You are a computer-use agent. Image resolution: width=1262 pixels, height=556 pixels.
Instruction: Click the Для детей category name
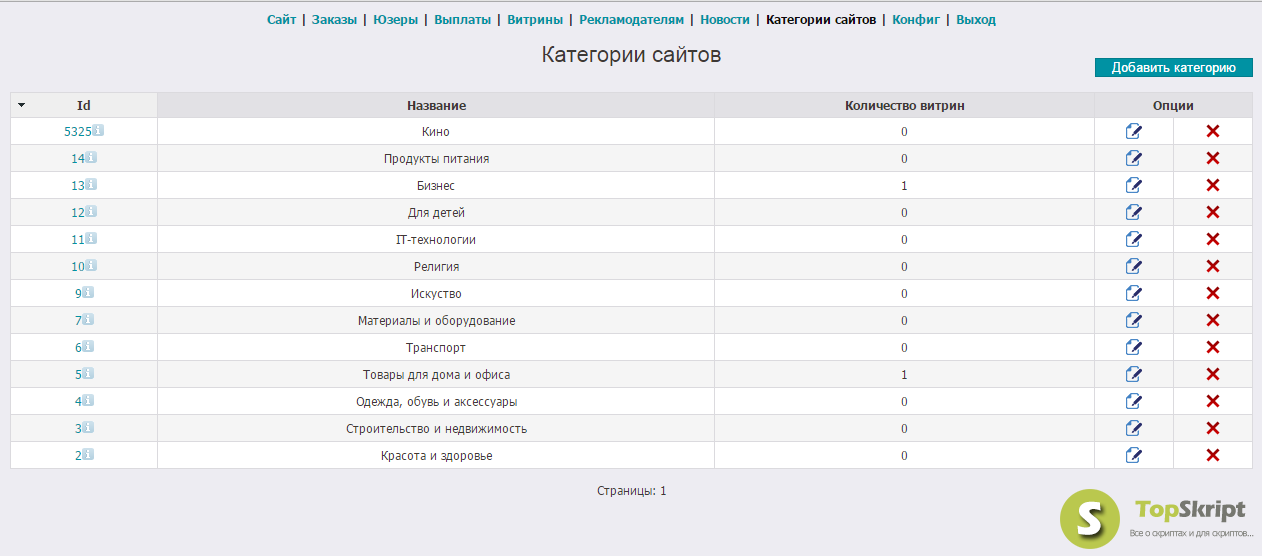[x=436, y=213]
